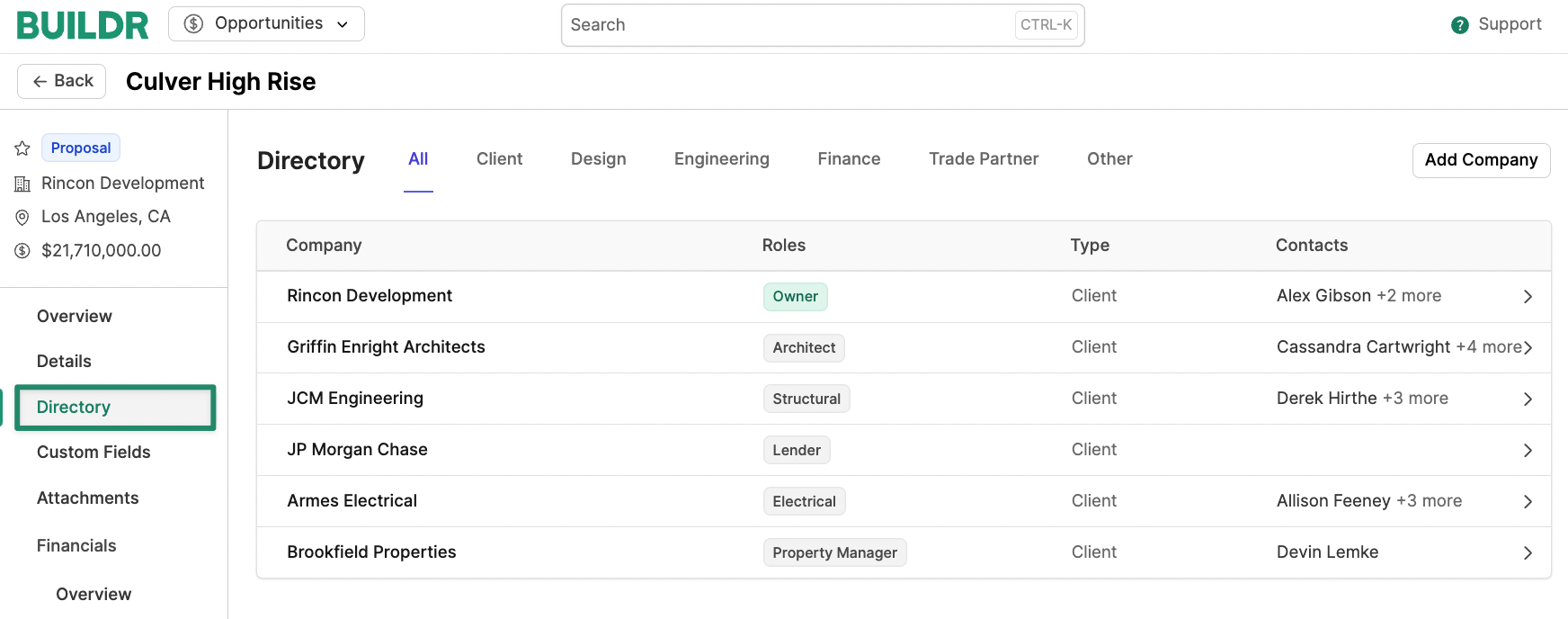1568x619 pixels.
Task: Click the Structural role badge
Action: [806, 399]
